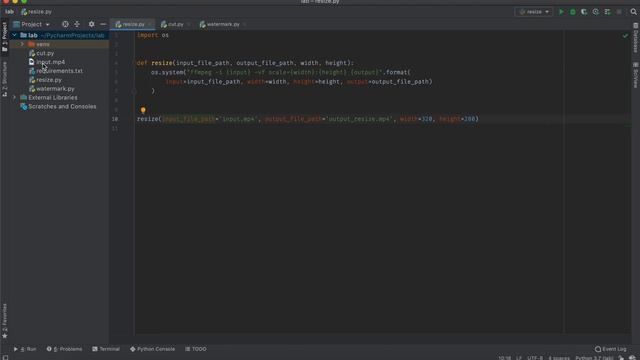This screenshot has width=640, height=360.
Task: Select watermark.py in project tree
Action: tap(55, 89)
